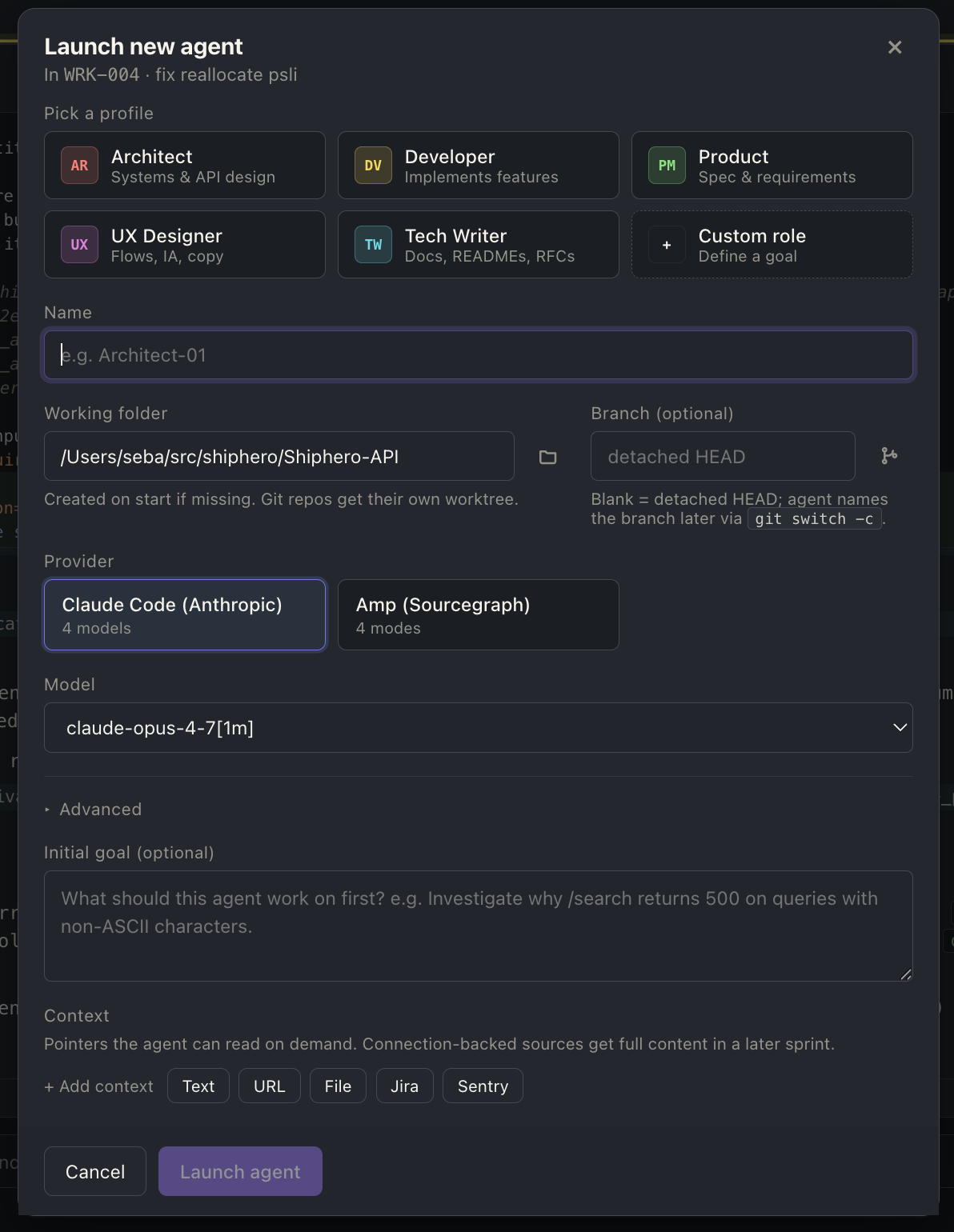
Task: Click the TW Tech Writer badge icon
Action: coord(373,245)
